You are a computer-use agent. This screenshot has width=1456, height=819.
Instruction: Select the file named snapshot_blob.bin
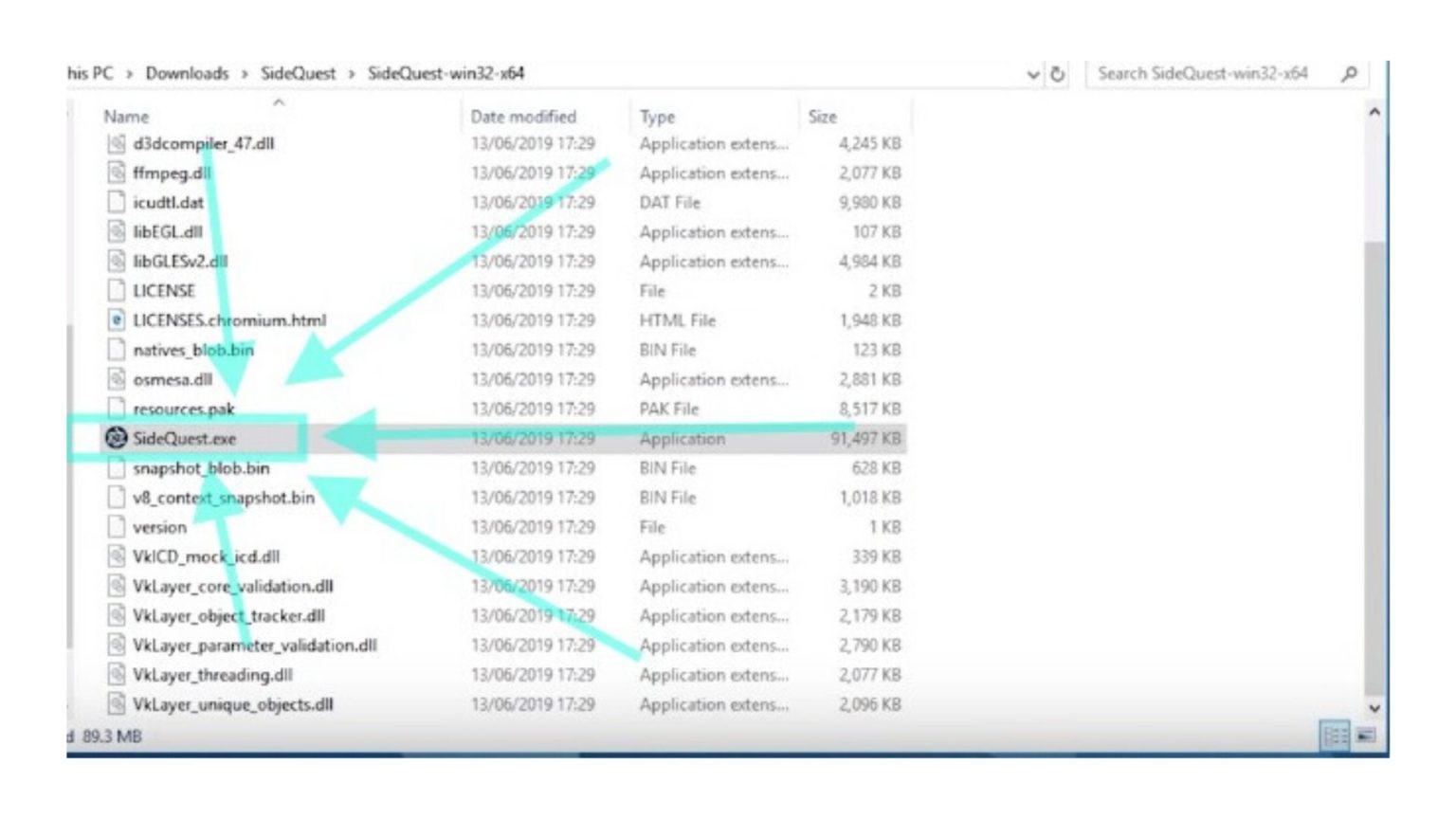tap(201, 468)
